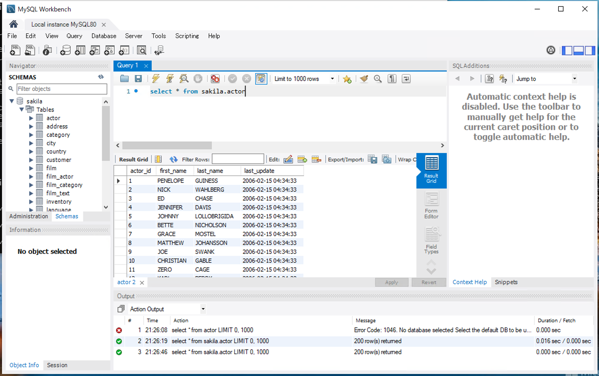Switch to Field Types view
599x376 pixels.
tap(431, 240)
